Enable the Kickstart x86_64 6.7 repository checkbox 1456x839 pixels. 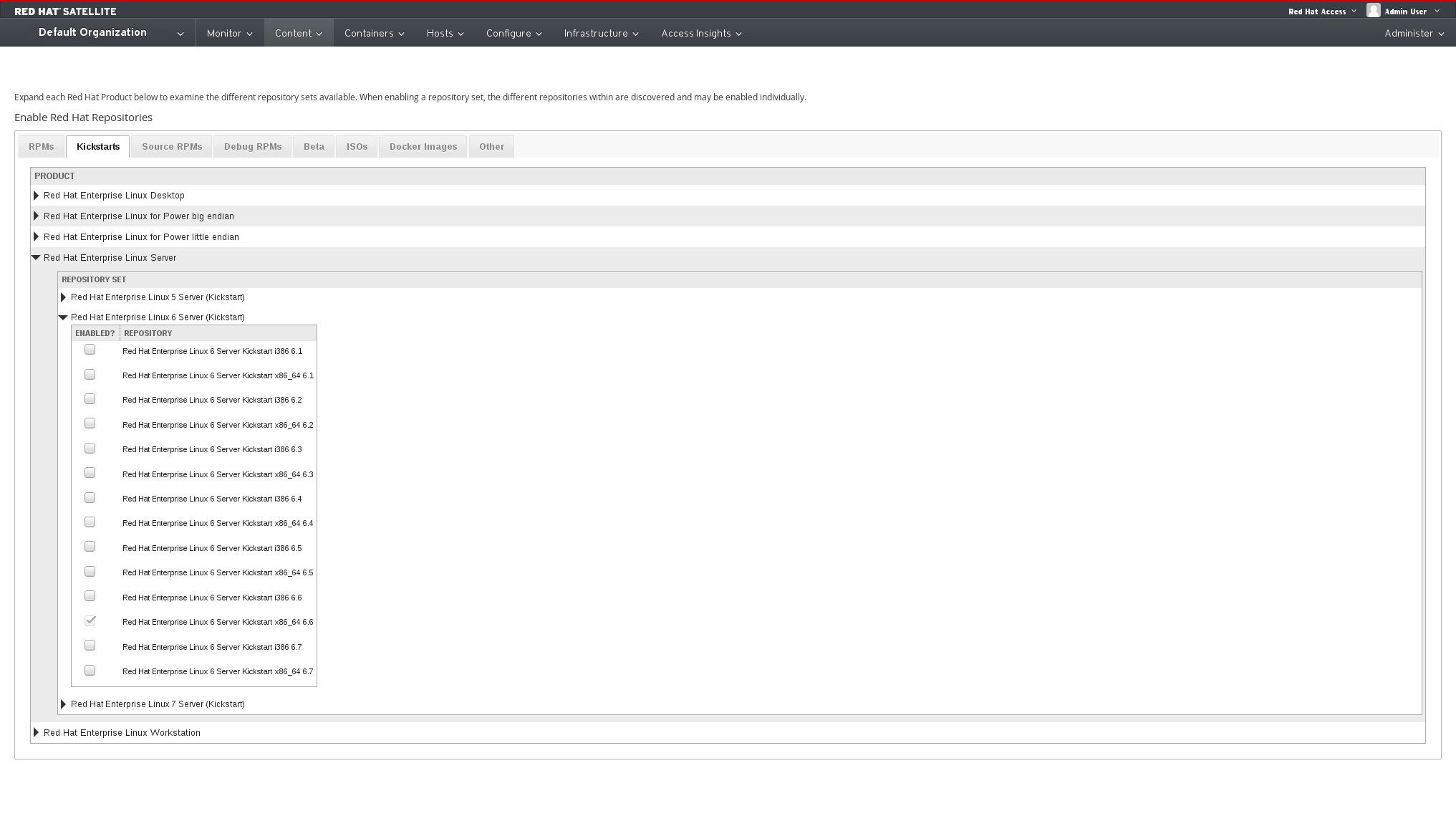90,671
